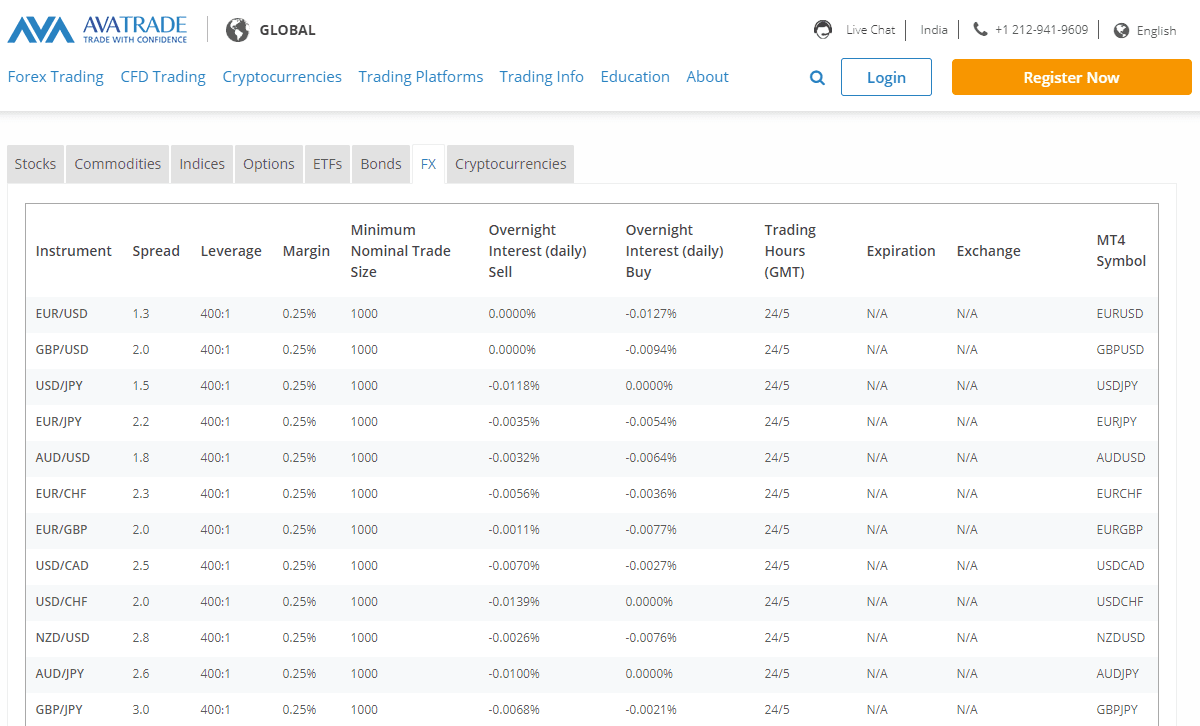Screen dimensions: 1200x726
Task: Choose India country link
Action: 934,30
